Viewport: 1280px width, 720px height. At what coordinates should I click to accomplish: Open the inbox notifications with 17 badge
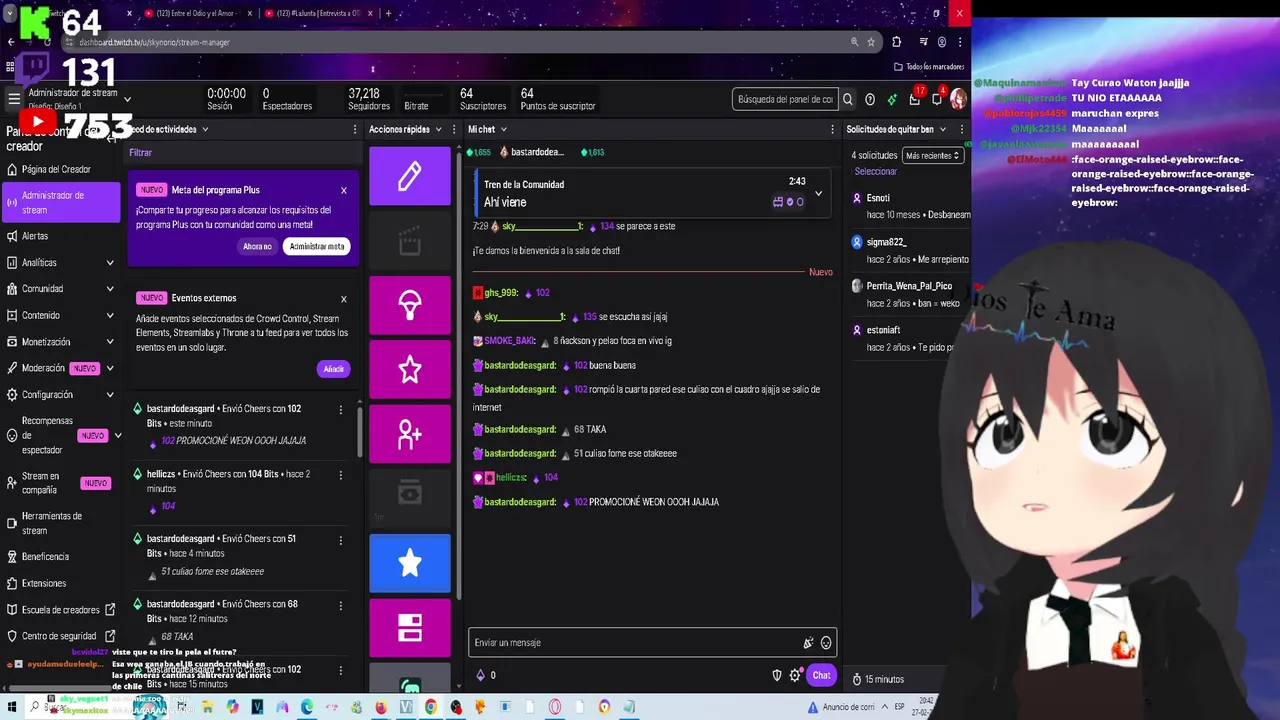tap(914, 99)
